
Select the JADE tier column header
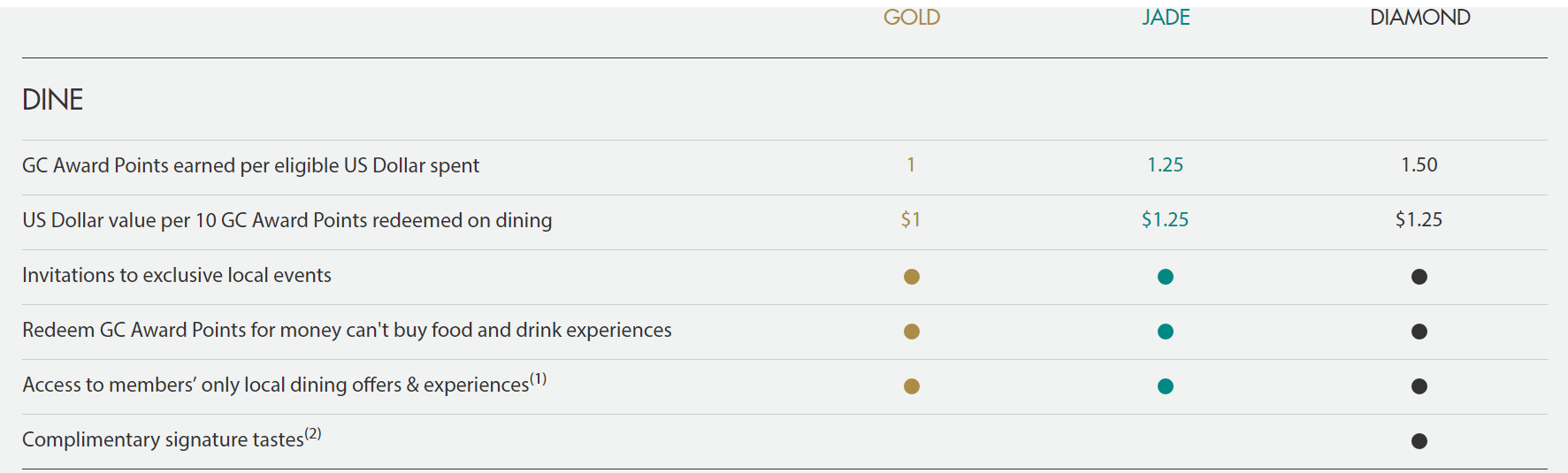[x=1166, y=17]
